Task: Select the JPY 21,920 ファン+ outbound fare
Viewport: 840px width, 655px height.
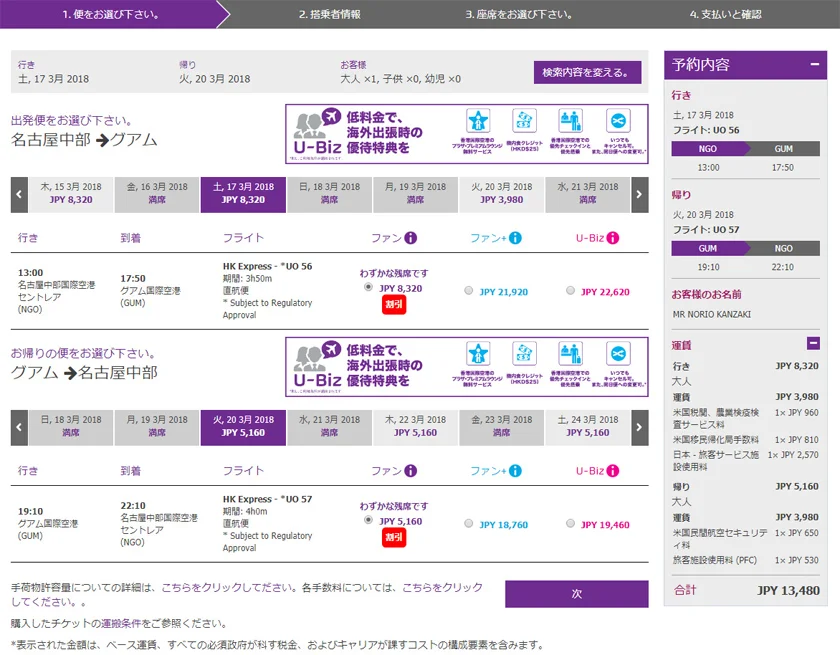Action: (470, 291)
